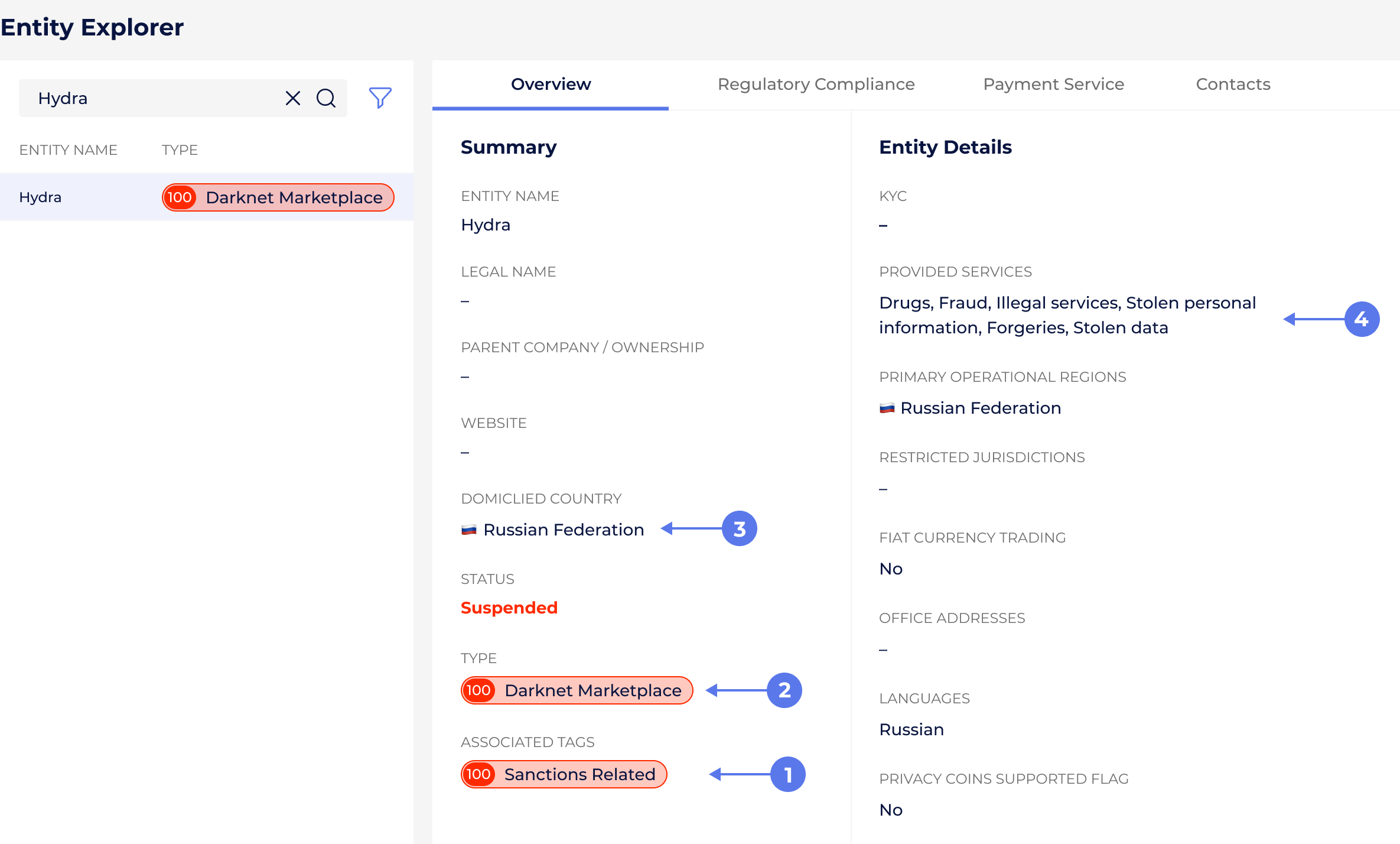
Task: Click the Suspended status label
Action: pos(509,608)
